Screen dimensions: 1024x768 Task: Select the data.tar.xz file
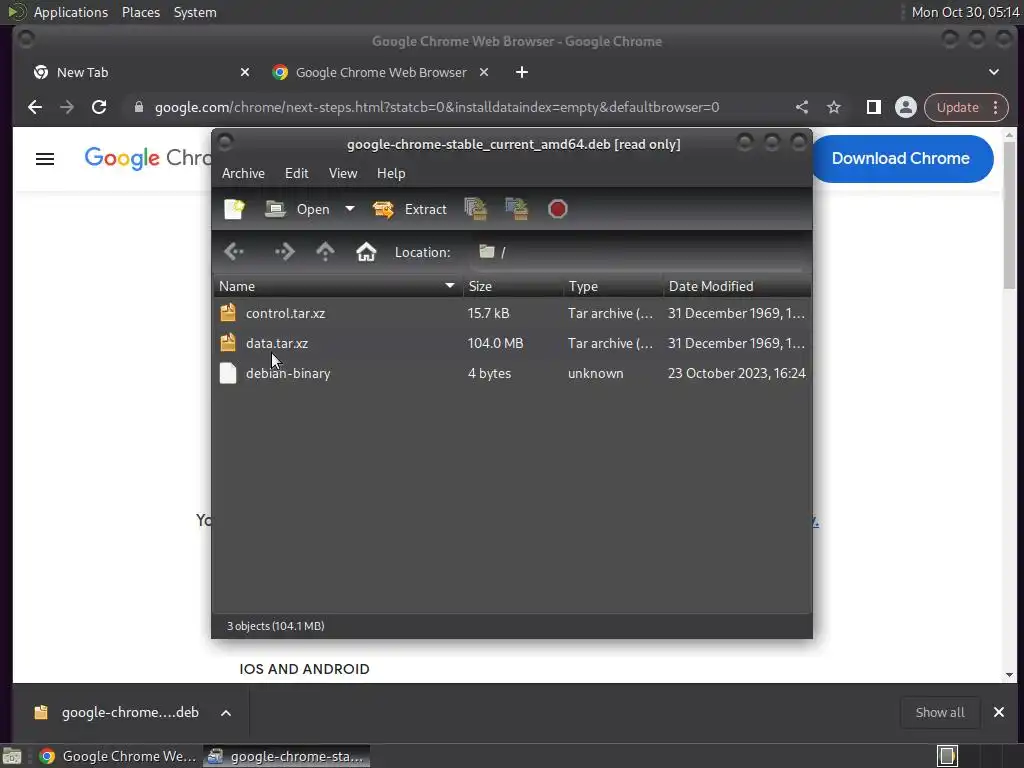(277, 344)
